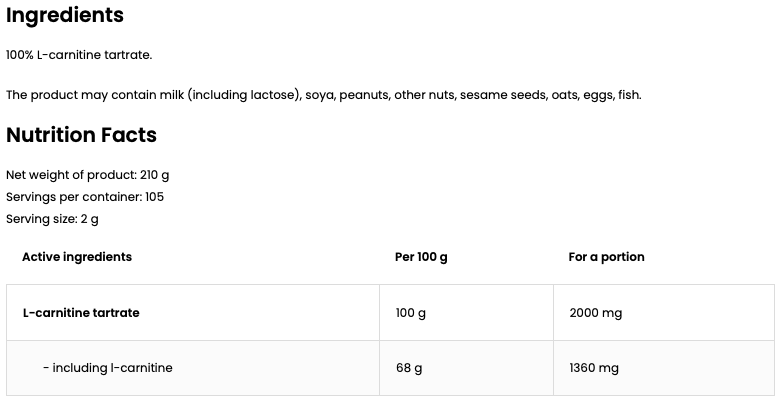
Task: Click the 'Serving size: 2 g' line
Action: 52,219
